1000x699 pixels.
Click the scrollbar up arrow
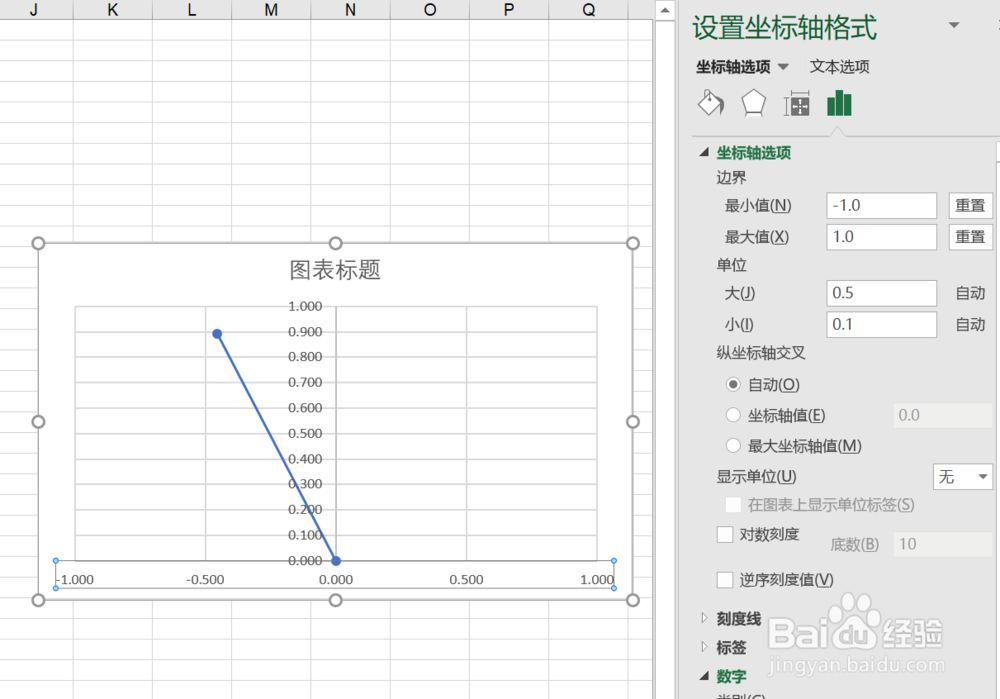click(665, 8)
